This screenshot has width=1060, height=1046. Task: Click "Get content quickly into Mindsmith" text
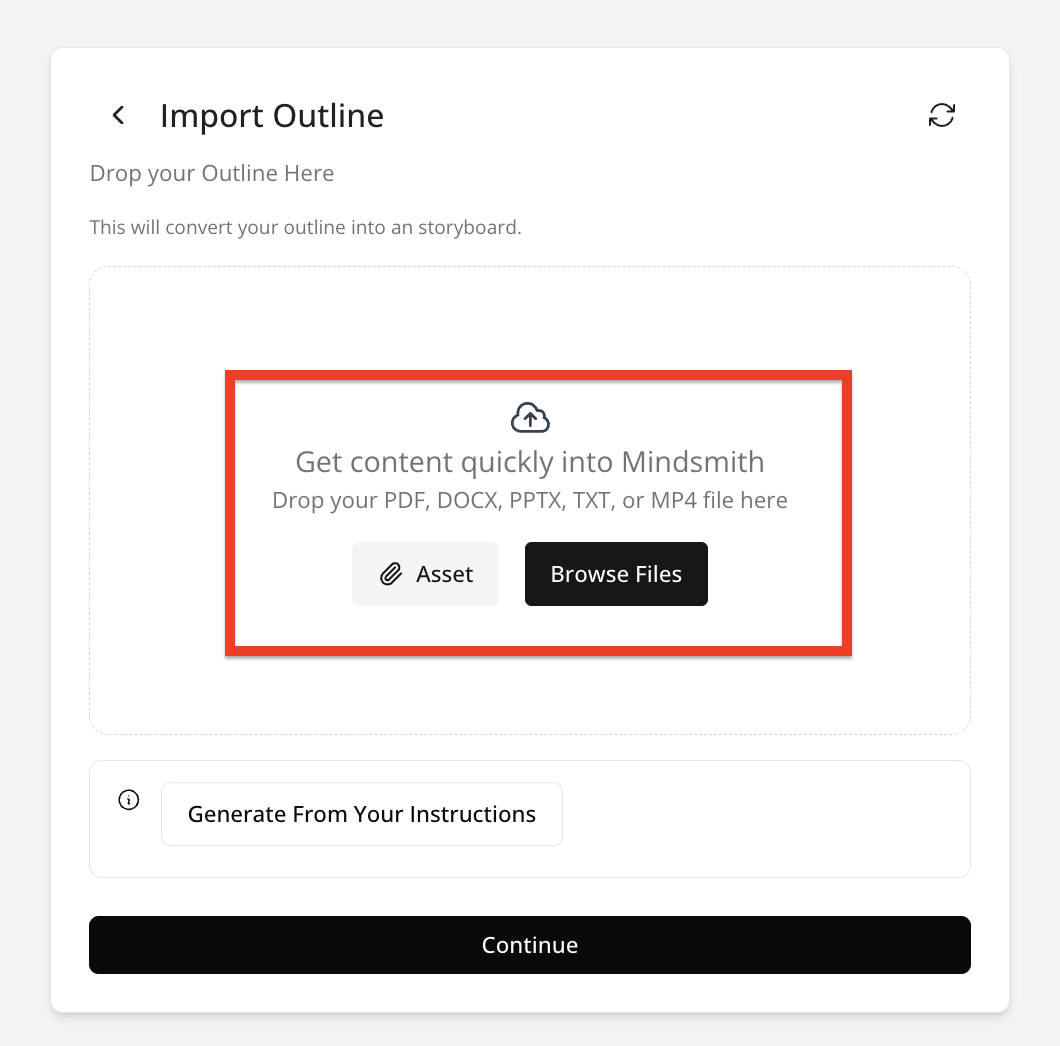click(530, 462)
